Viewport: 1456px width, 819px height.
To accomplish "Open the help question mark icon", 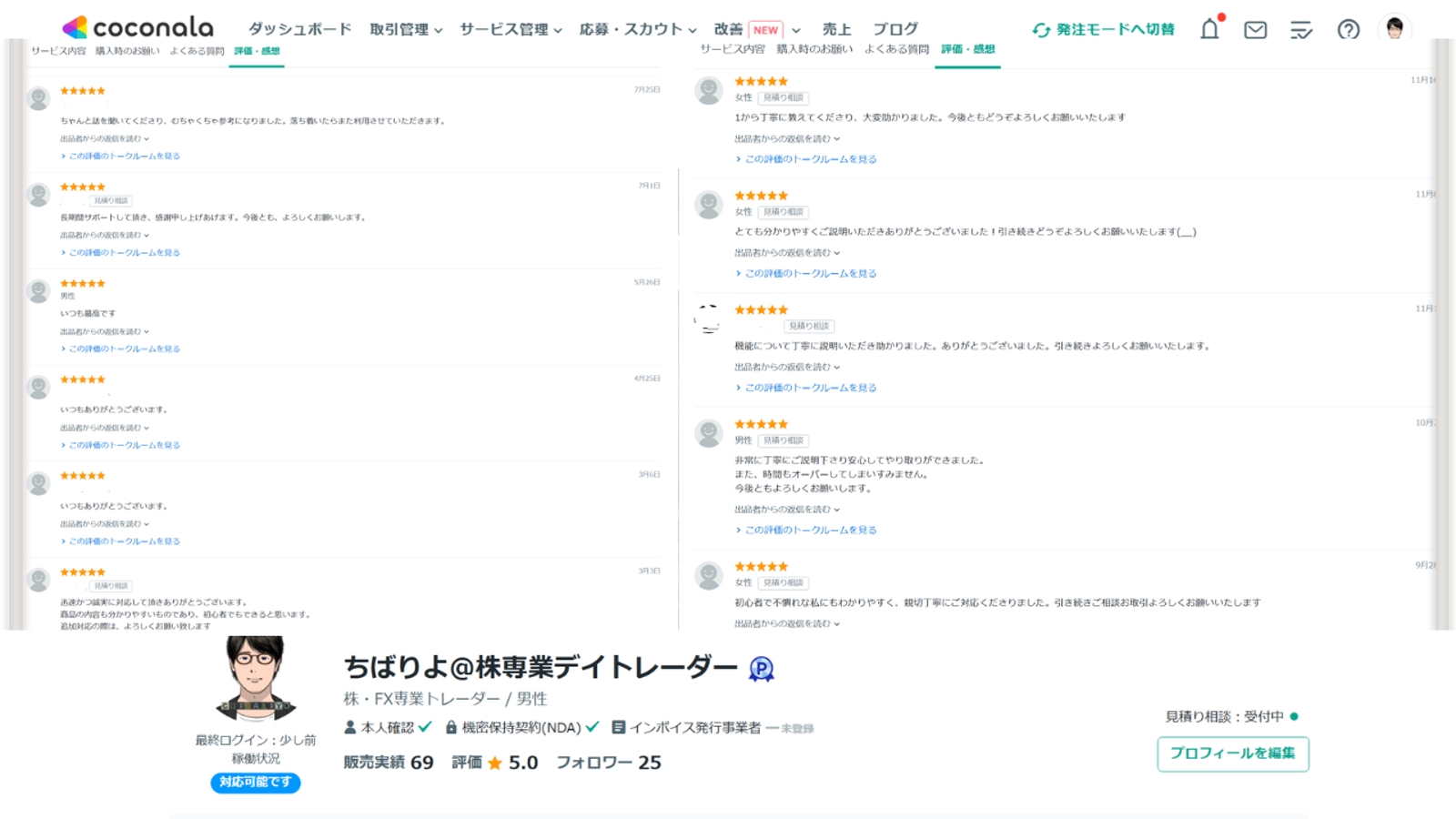I will (x=1349, y=29).
